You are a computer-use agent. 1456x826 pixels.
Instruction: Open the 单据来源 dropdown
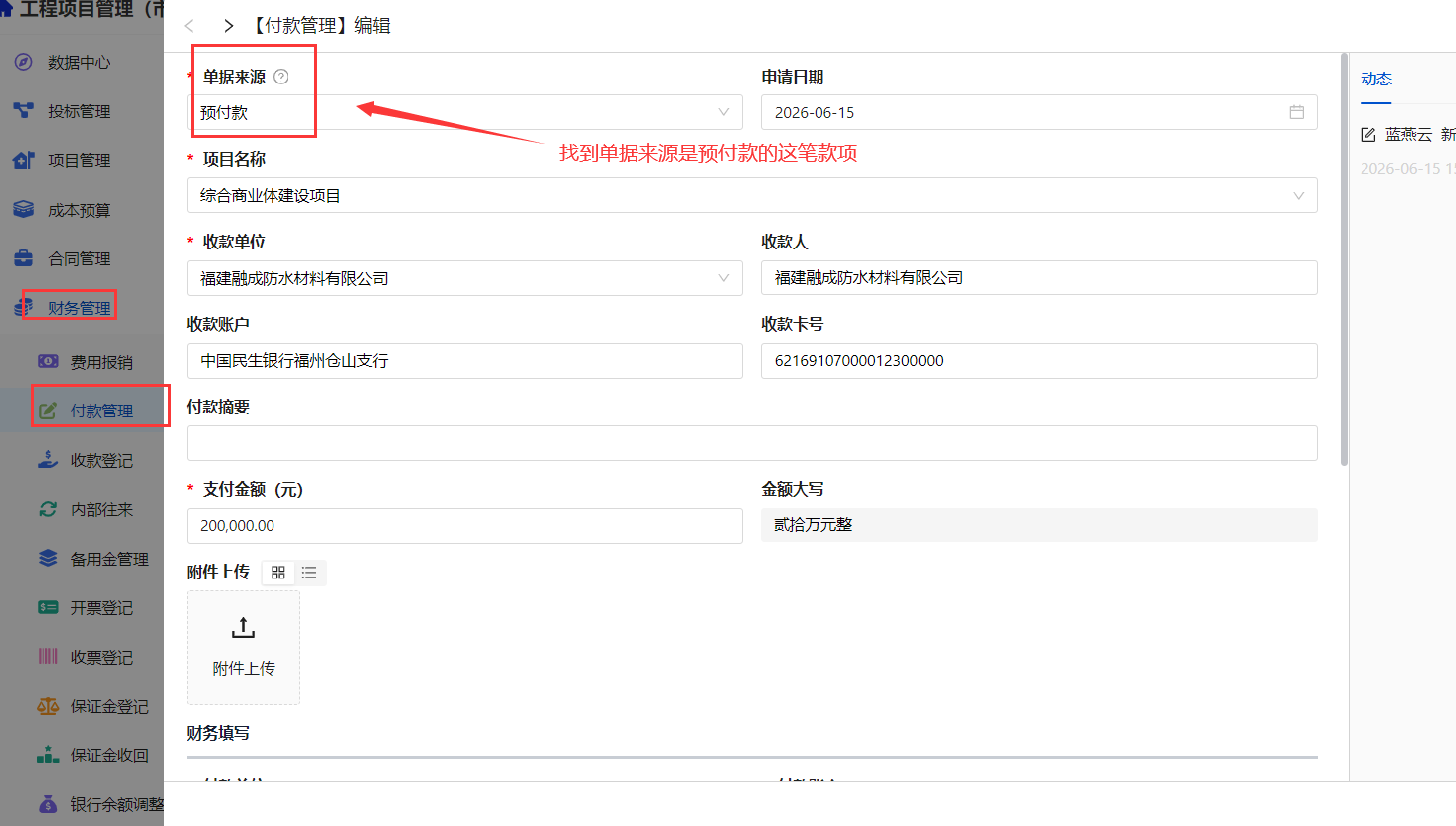click(464, 112)
